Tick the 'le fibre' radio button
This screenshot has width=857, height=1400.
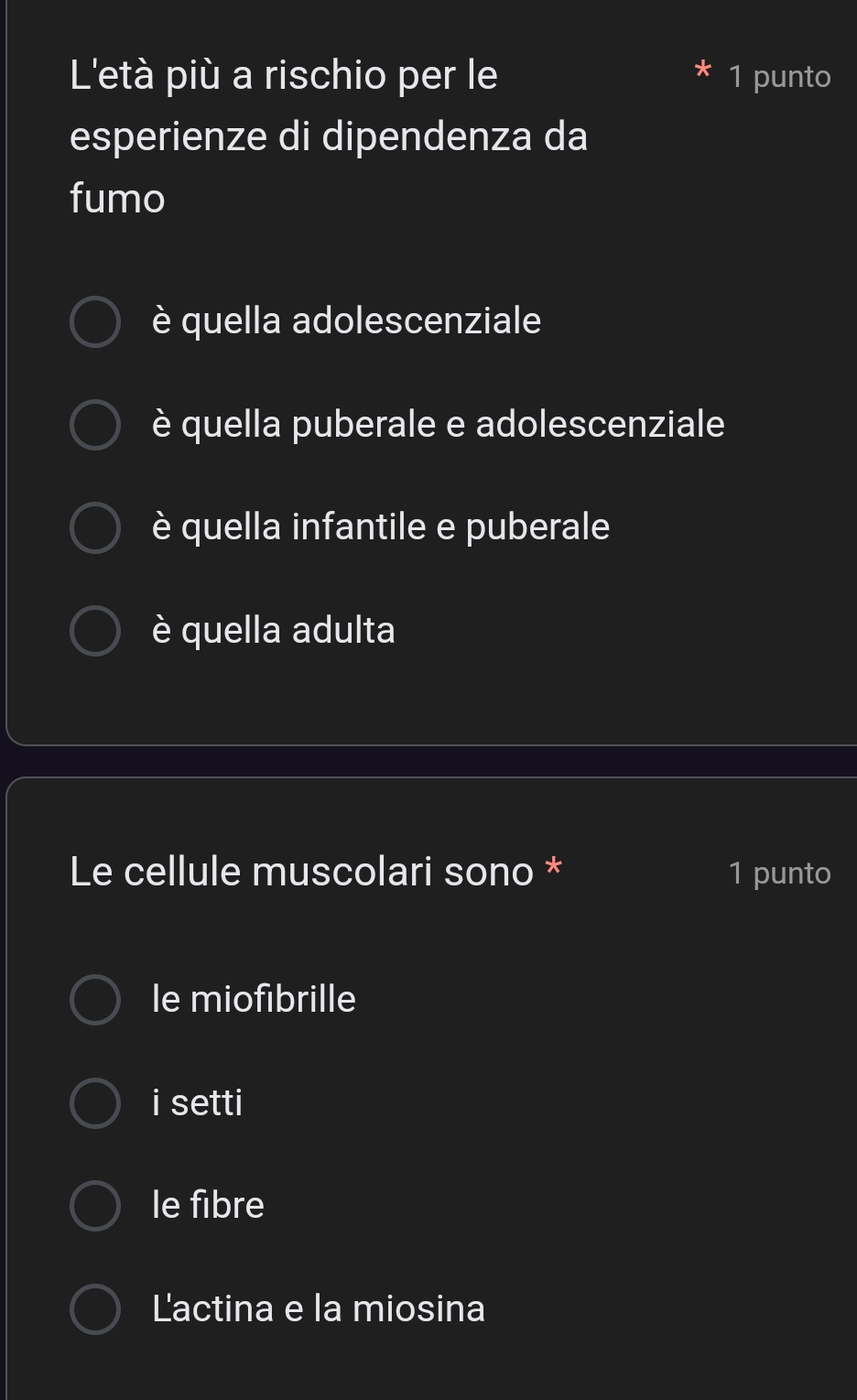[95, 1206]
